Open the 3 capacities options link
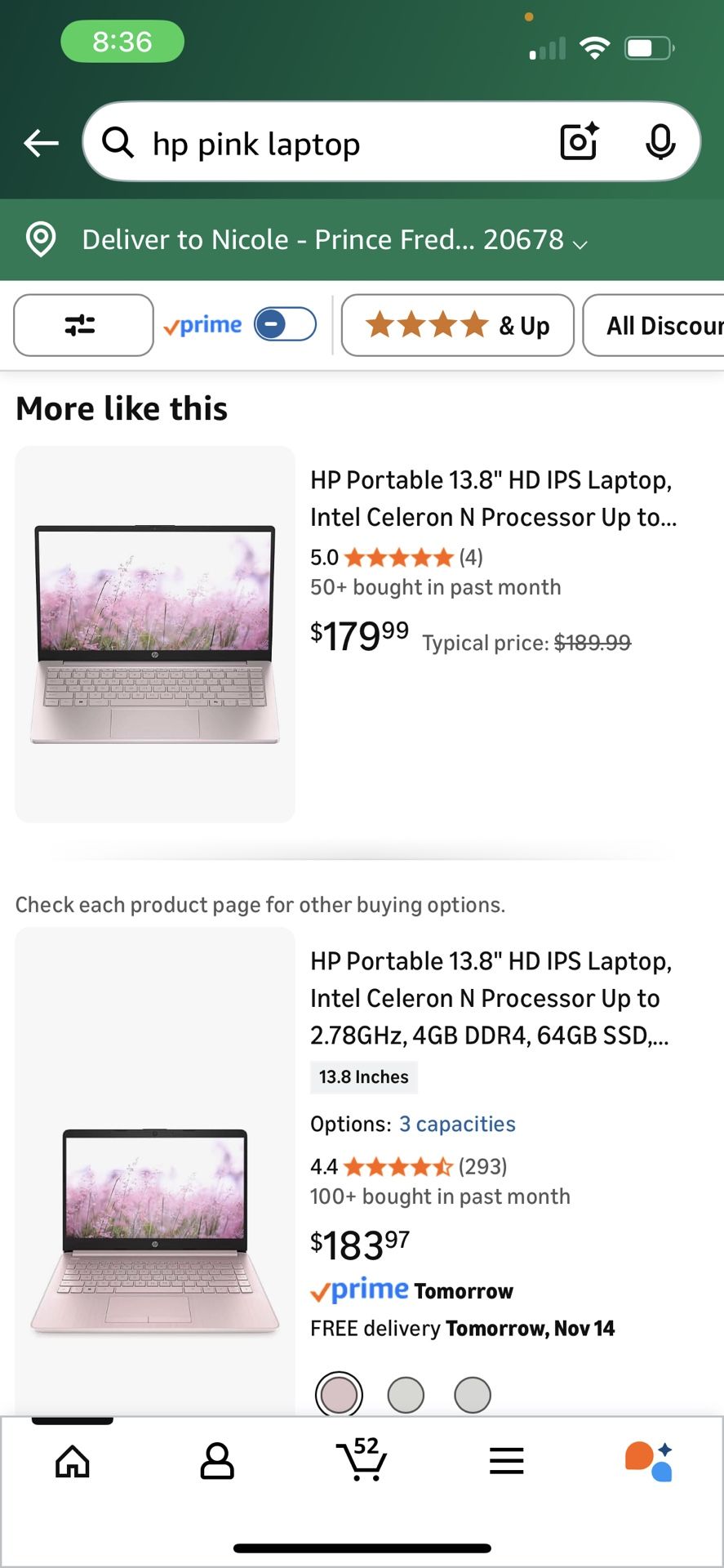Viewport: 724px width, 1568px height. coord(457,1124)
